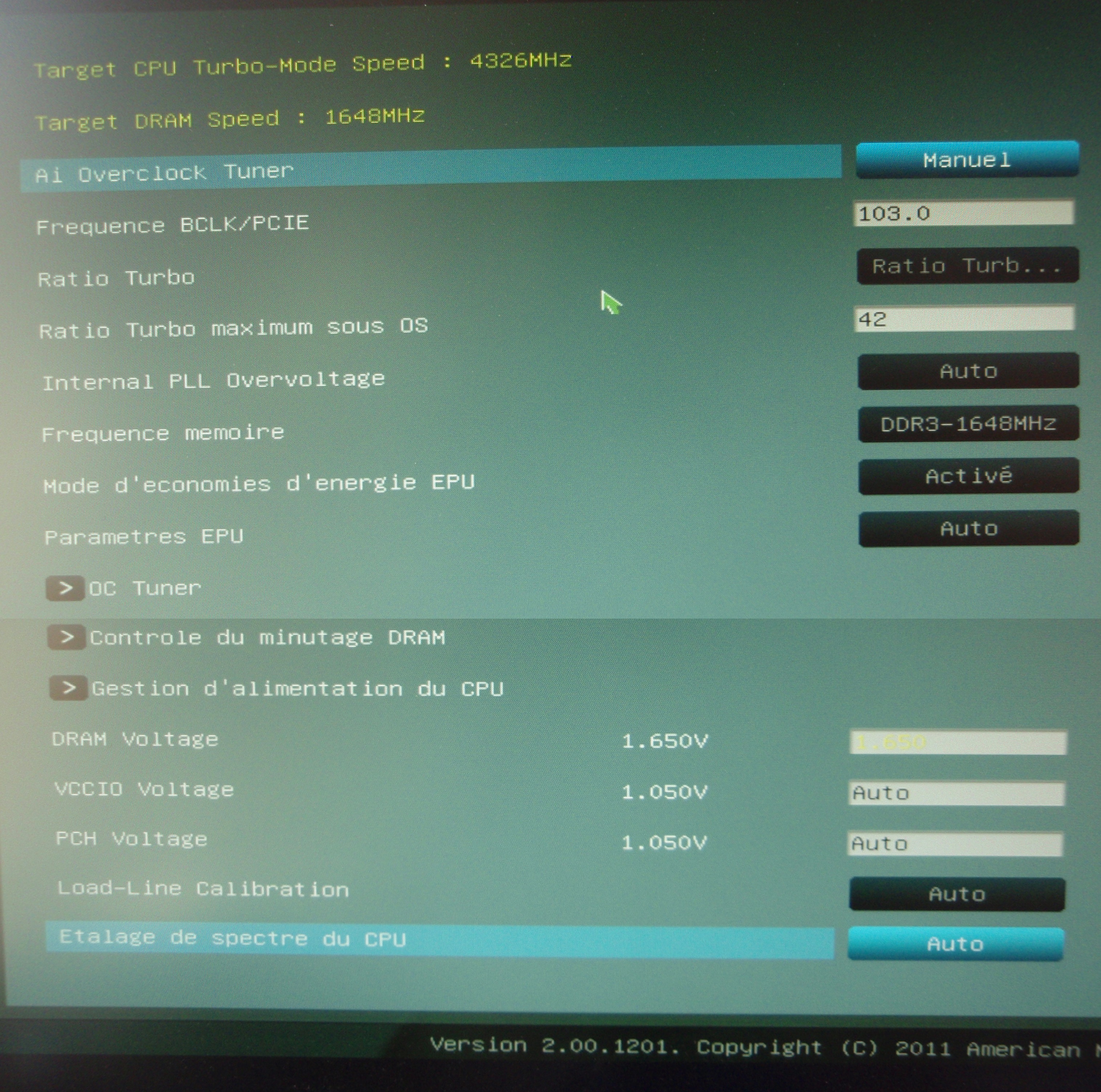Open the OC Tuner submenu label
Image resolution: width=1101 pixels, height=1092 pixels.
(x=145, y=588)
